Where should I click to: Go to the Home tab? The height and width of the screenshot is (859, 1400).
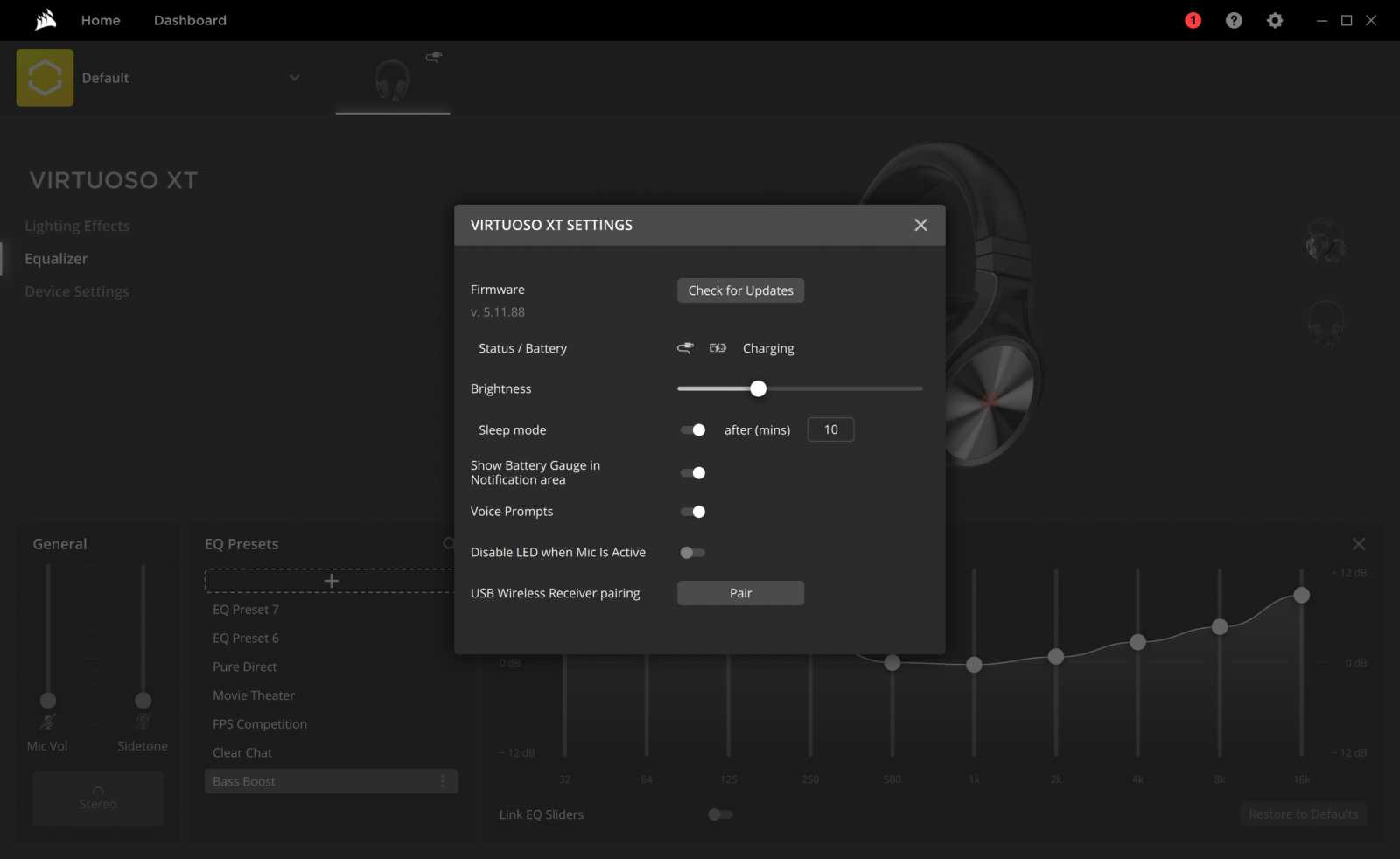[101, 20]
